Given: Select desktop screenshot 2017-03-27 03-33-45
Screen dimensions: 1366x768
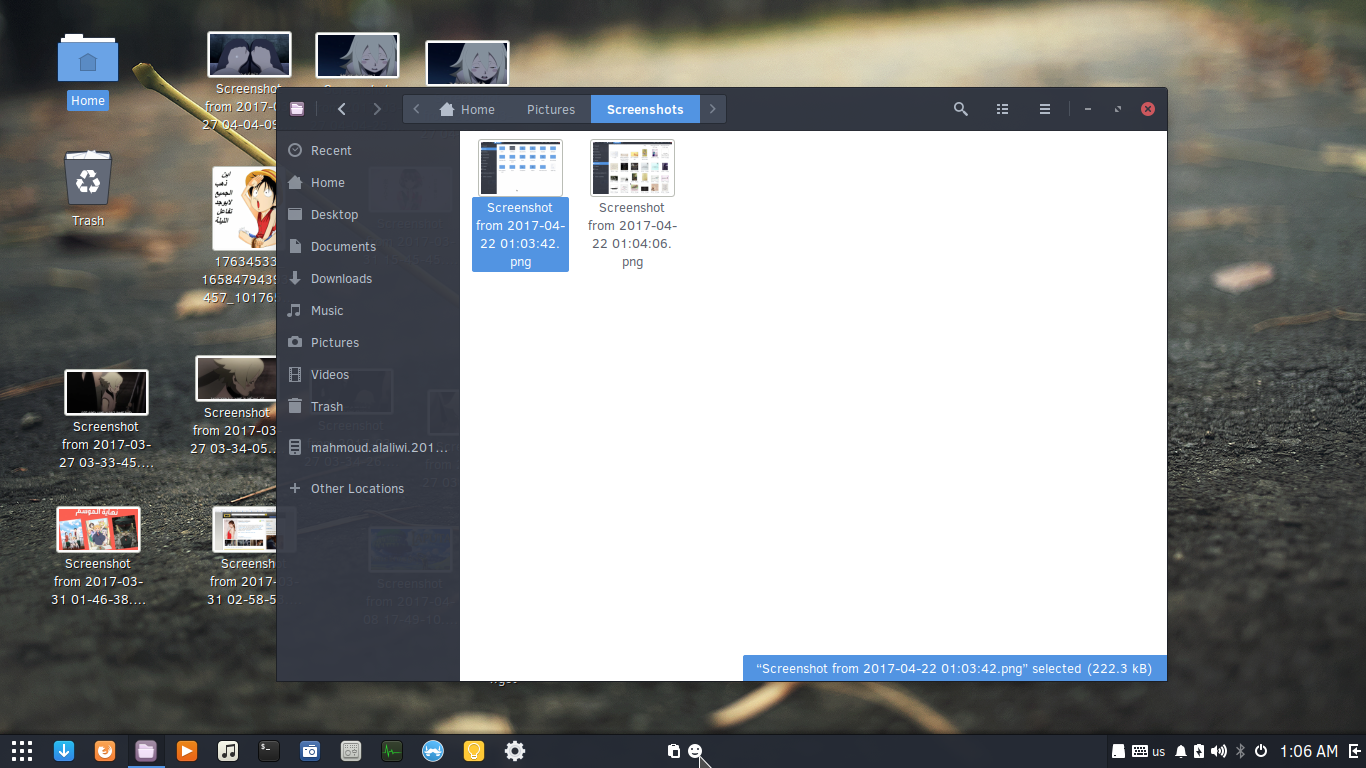Looking at the screenshot, I should [106, 419].
